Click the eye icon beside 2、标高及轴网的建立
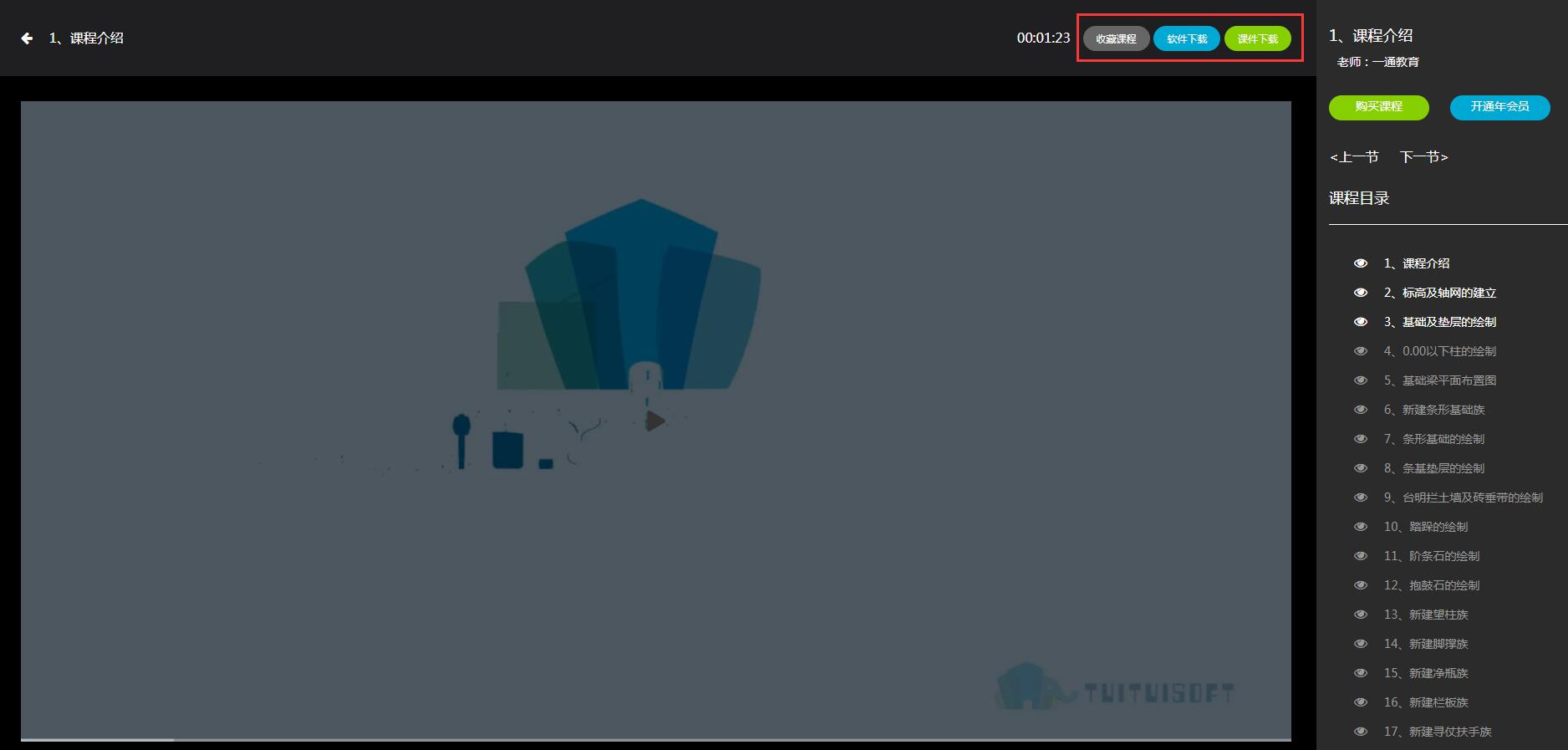This screenshot has height=750, width=1568. click(x=1361, y=293)
